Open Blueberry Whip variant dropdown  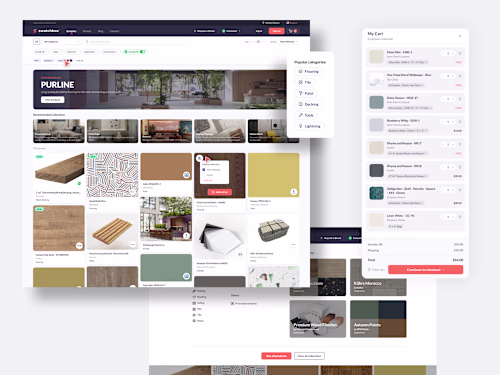pos(407,131)
